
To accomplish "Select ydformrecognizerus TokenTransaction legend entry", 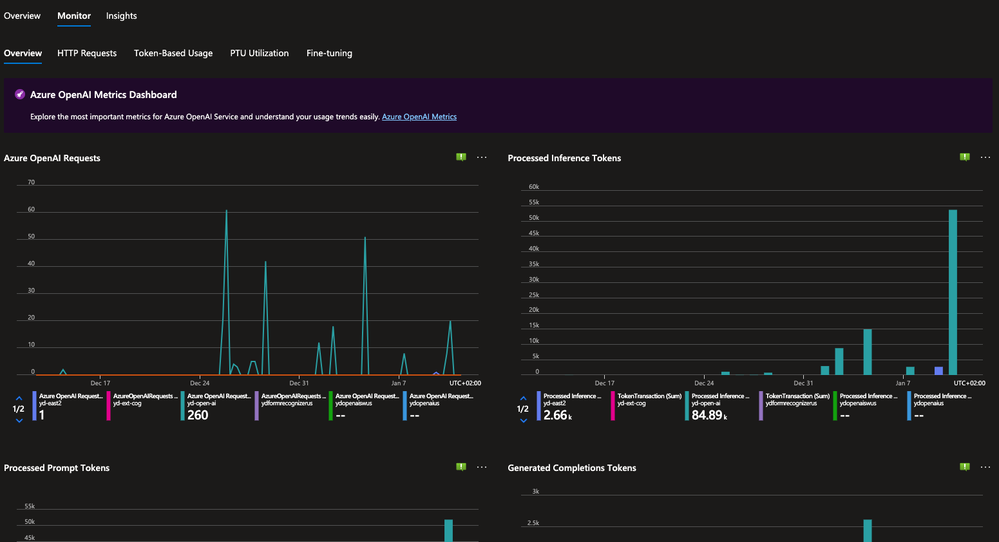I will pyautogui.click(x=794, y=406).
